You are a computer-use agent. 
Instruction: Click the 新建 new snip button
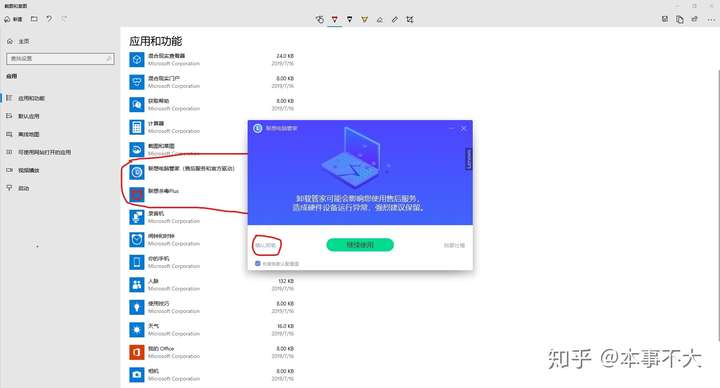13,19
